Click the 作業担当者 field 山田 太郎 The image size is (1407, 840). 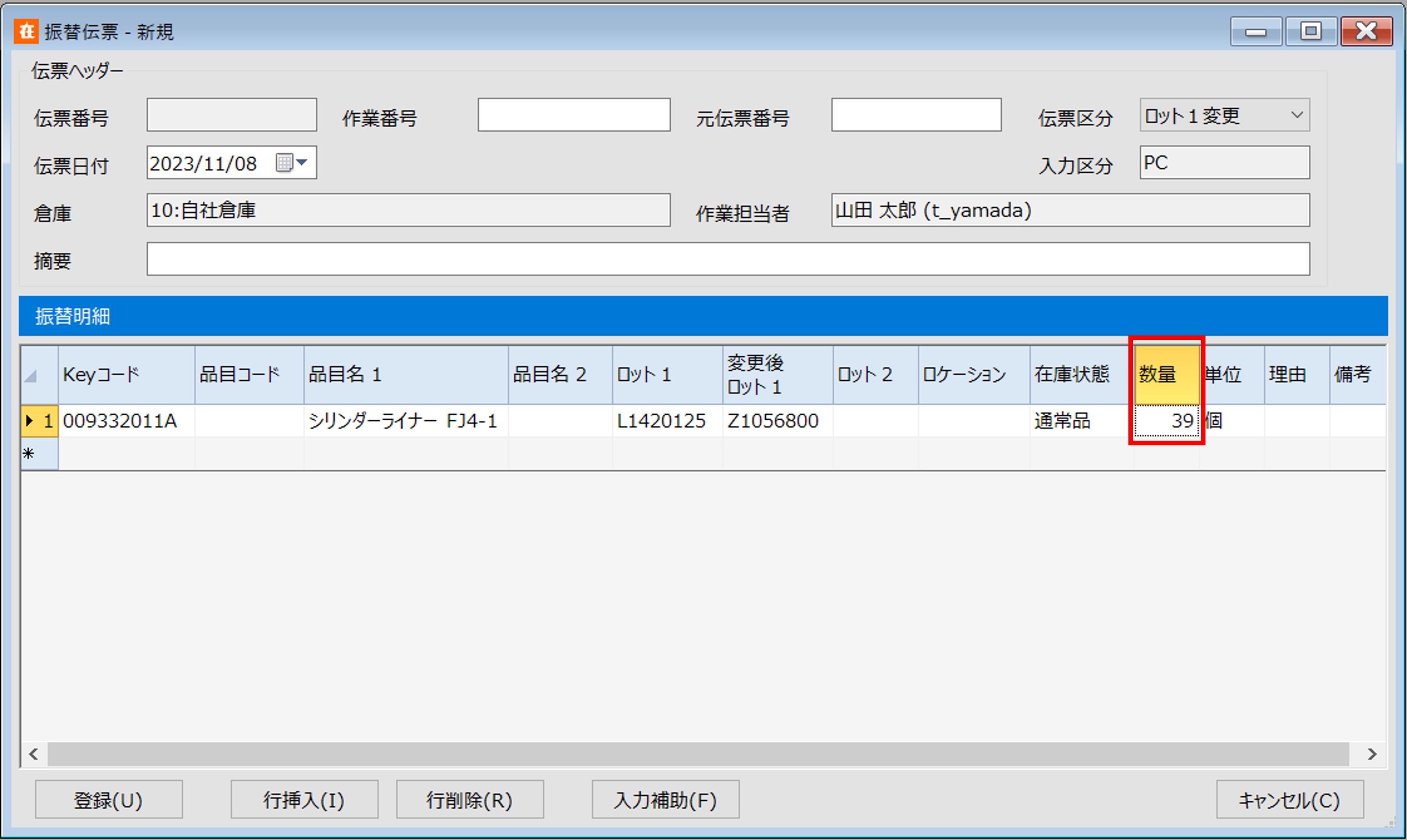pos(1070,210)
